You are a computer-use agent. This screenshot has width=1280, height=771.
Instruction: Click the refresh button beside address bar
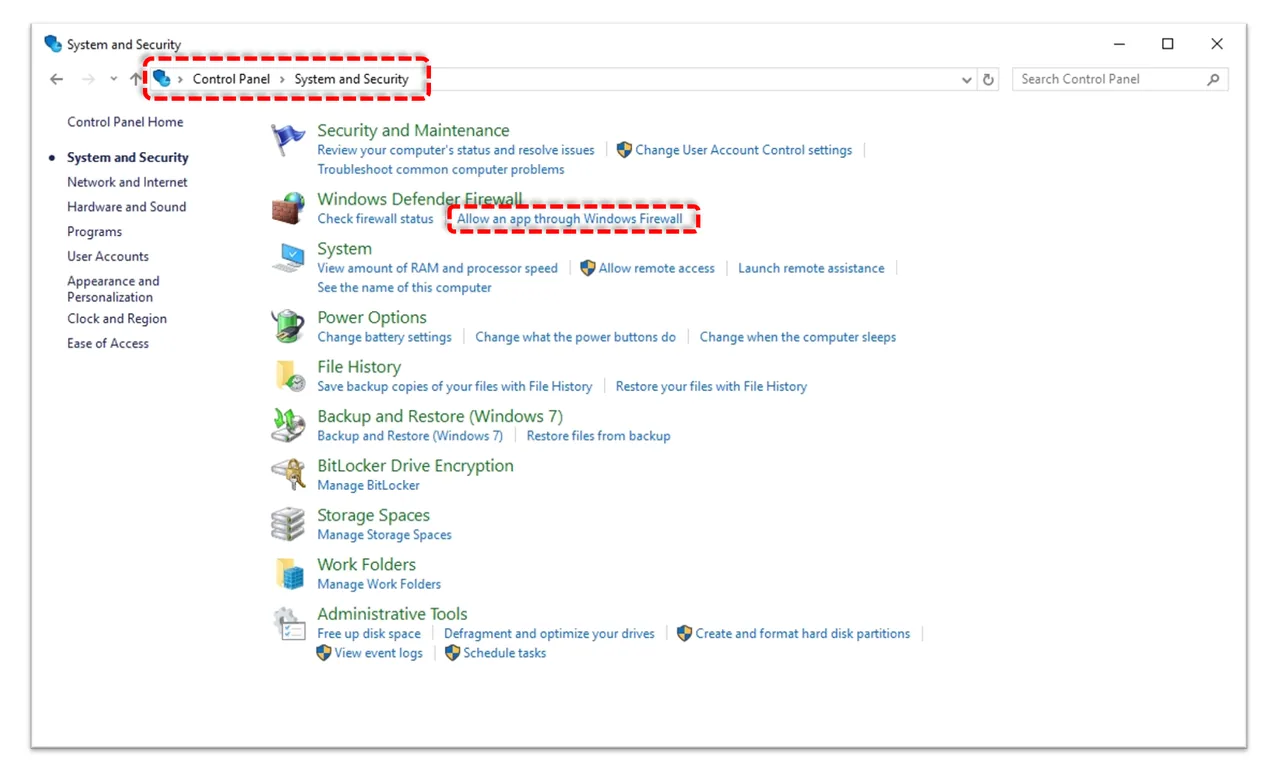(988, 80)
